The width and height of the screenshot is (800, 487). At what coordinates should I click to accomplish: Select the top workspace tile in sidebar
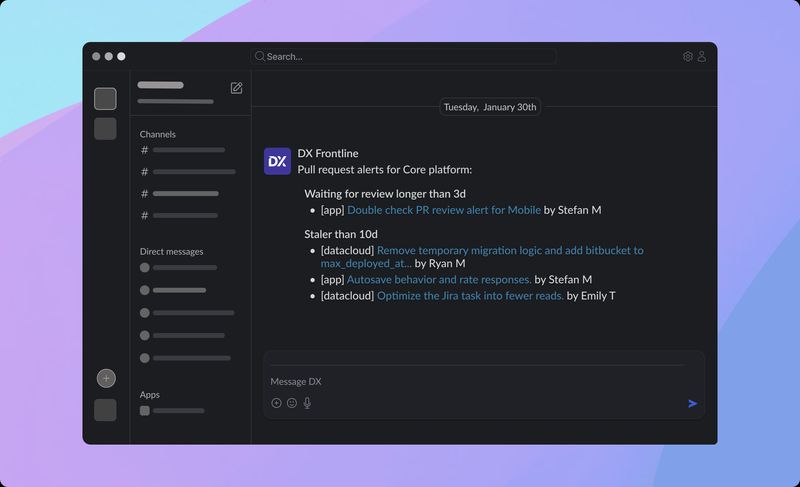(105, 99)
